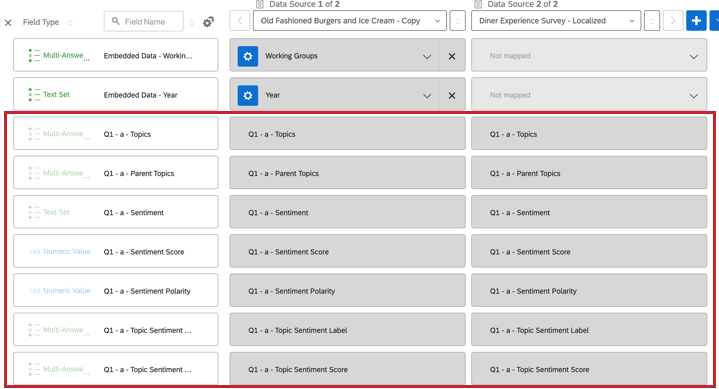Click Multi-Answer type for Topic Sentiment Label row
This screenshot has height=389, width=719.
(59, 330)
